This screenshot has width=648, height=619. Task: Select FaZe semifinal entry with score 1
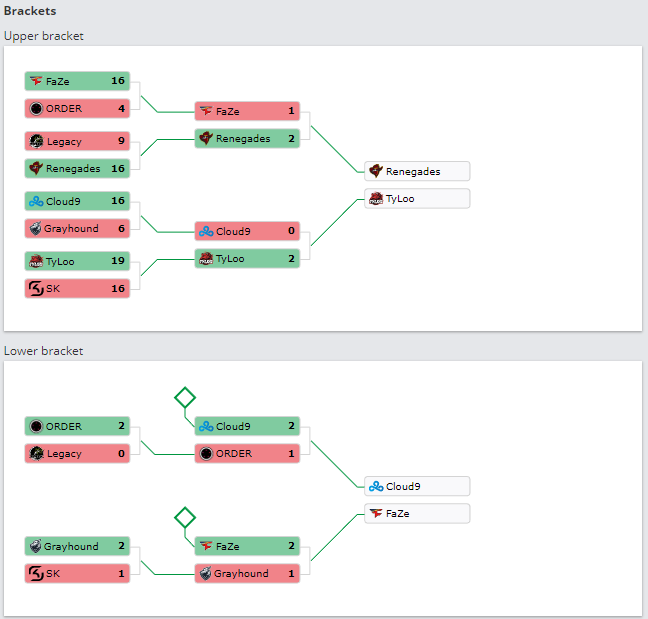[x=248, y=111]
